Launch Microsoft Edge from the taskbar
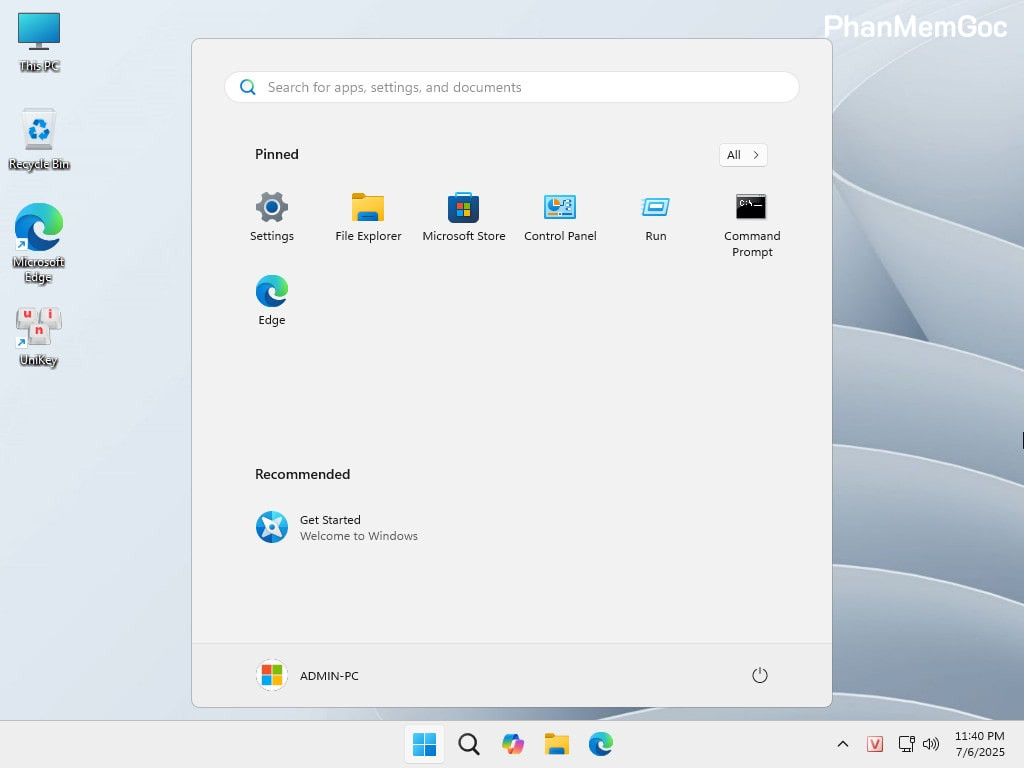The image size is (1024, 768). pyautogui.click(x=600, y=744)
